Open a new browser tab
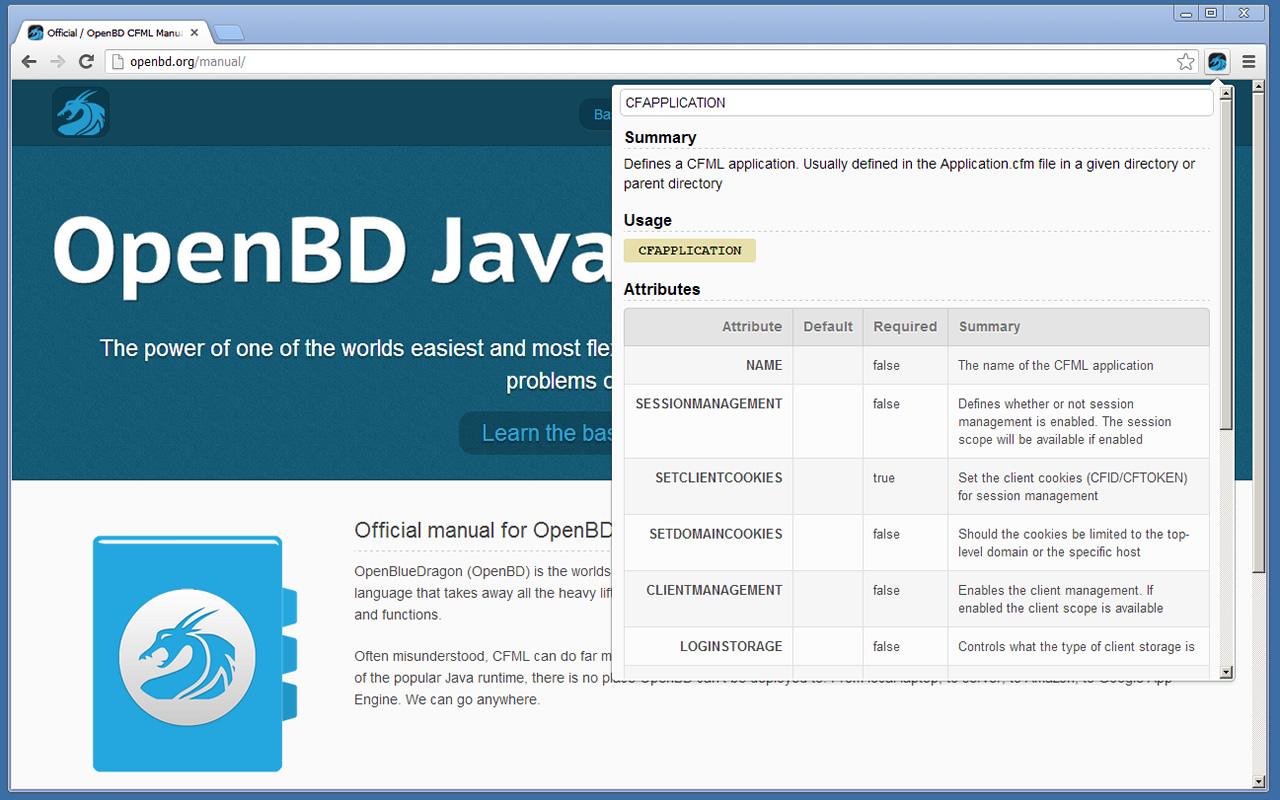1280x800 pixels. [228, 31]
